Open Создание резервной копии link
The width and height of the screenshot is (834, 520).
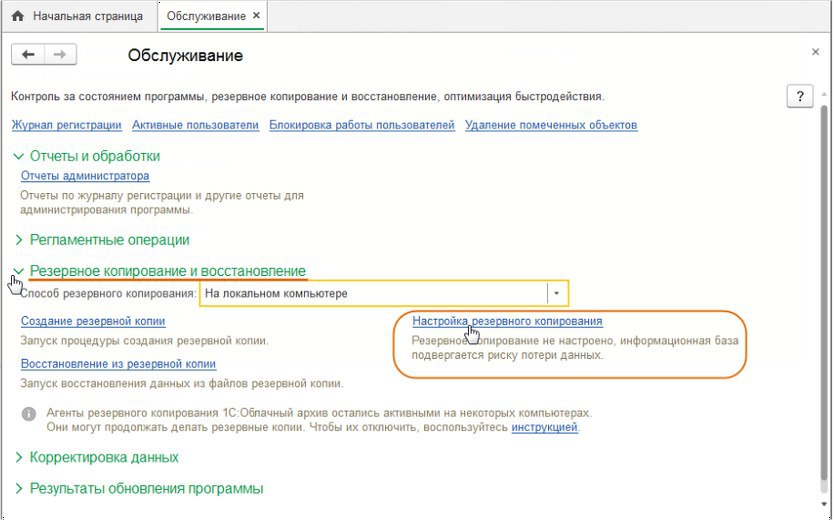pos(93,321)
